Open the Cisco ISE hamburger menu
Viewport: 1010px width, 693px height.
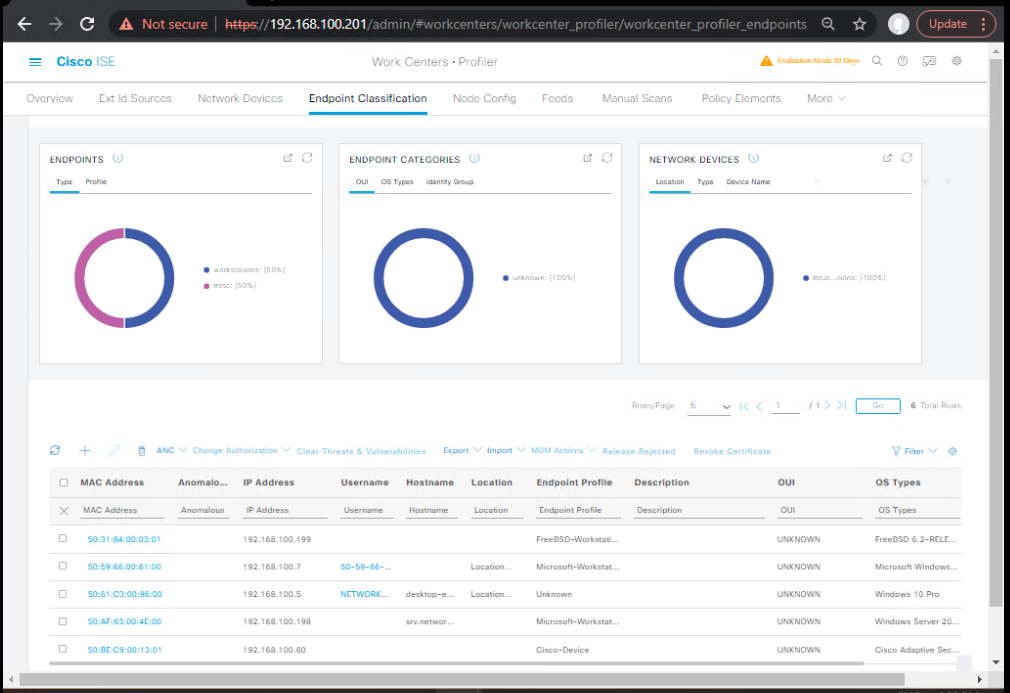tap(35, 62)
